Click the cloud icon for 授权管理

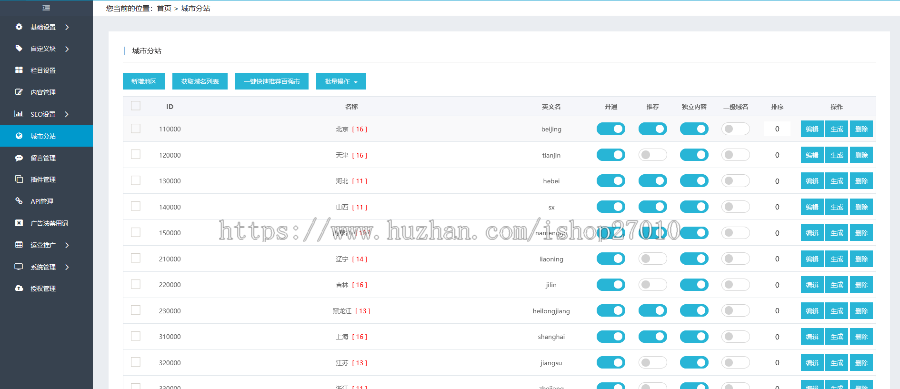[19, 288]
